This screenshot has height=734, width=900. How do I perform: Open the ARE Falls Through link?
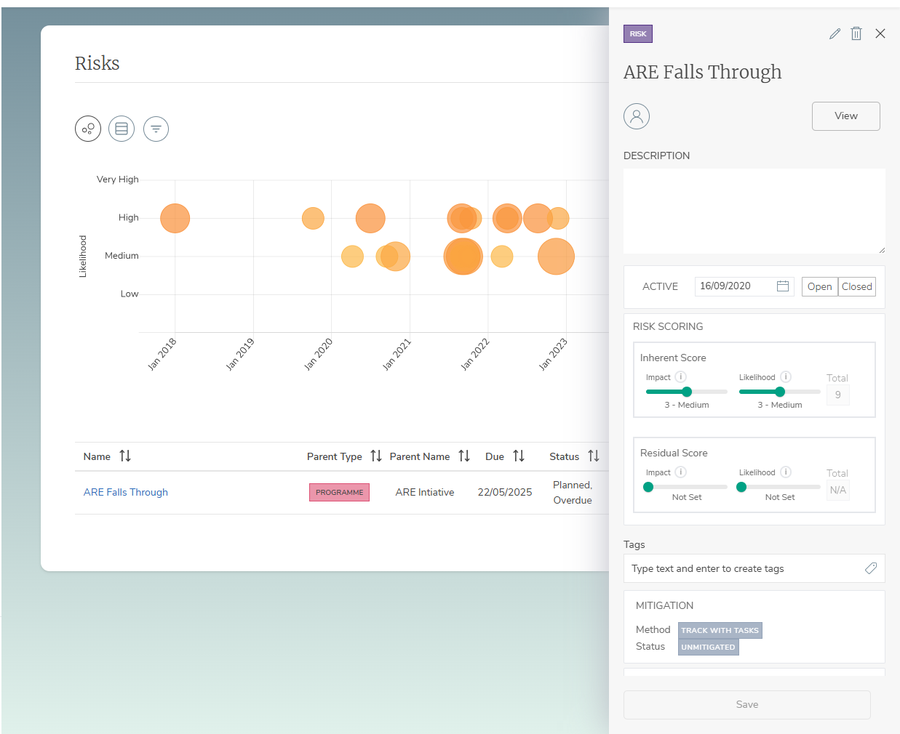[x=126, y=492]
